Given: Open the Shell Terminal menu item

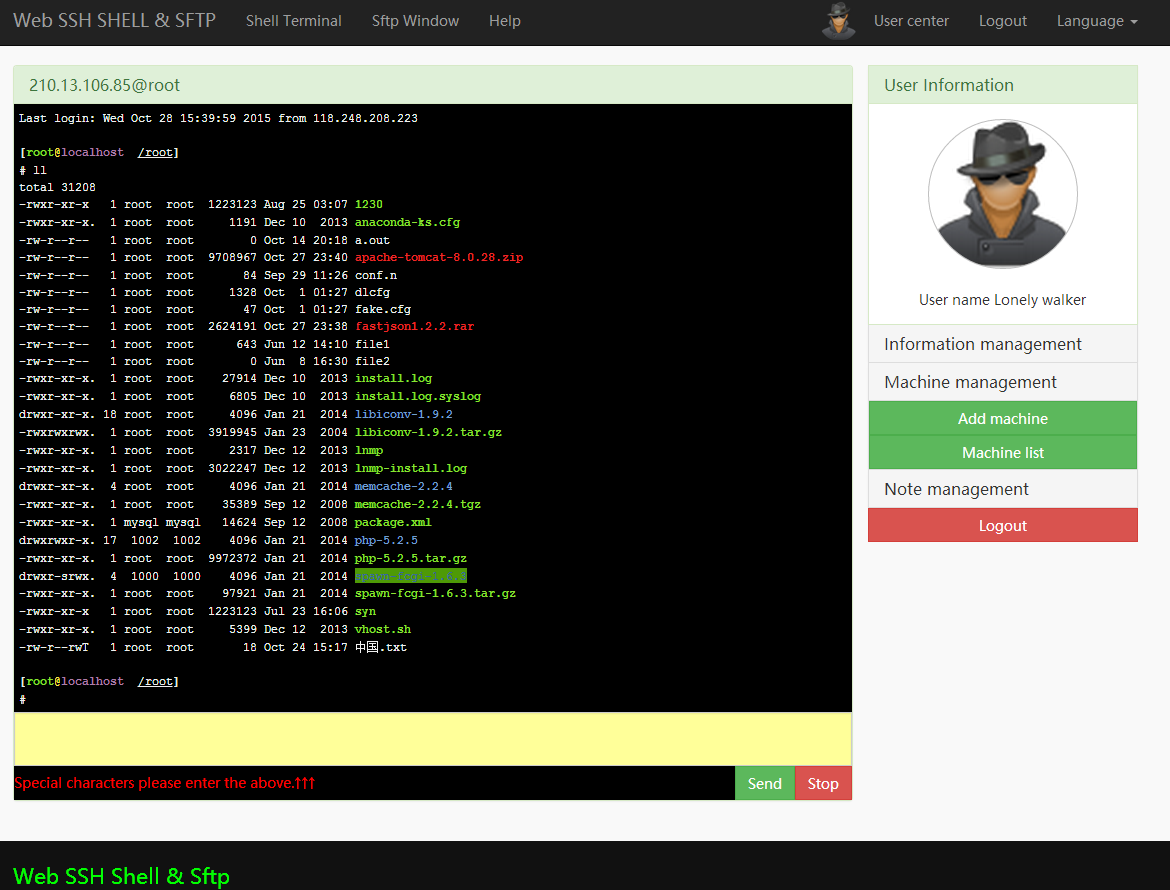Looking at the screenshot, I should click(294, 21).
